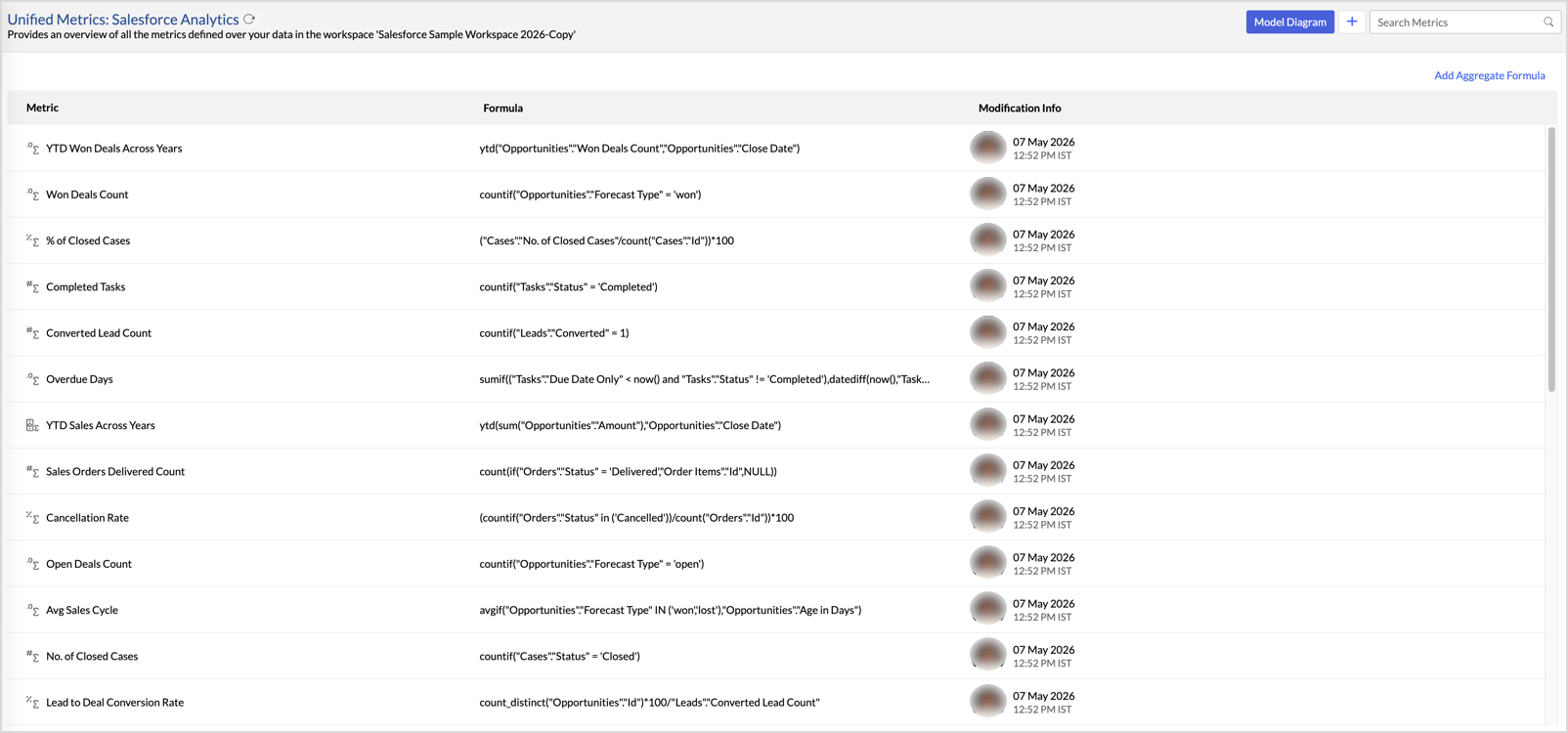Click the user avatar in Overdue Days row

[988, 378]
